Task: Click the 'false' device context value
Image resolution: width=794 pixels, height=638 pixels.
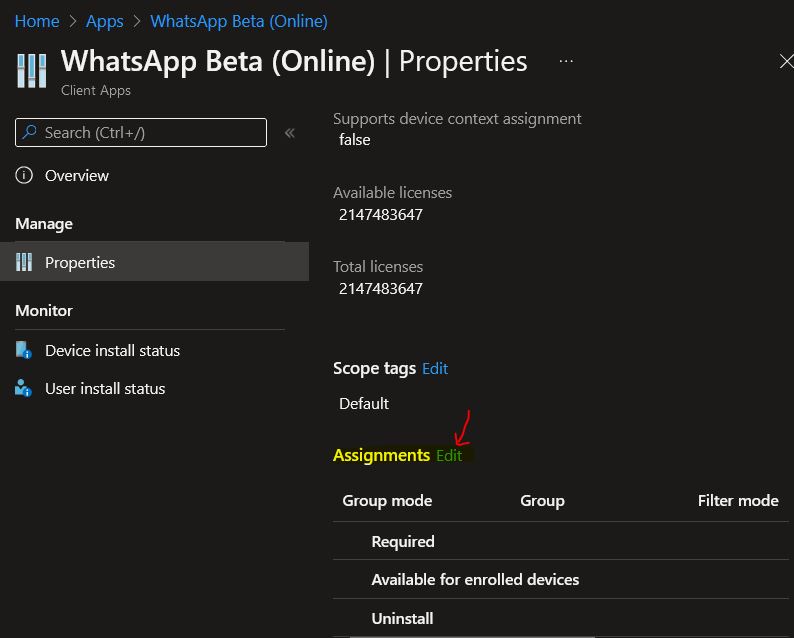Action: [x=354, y=140]
